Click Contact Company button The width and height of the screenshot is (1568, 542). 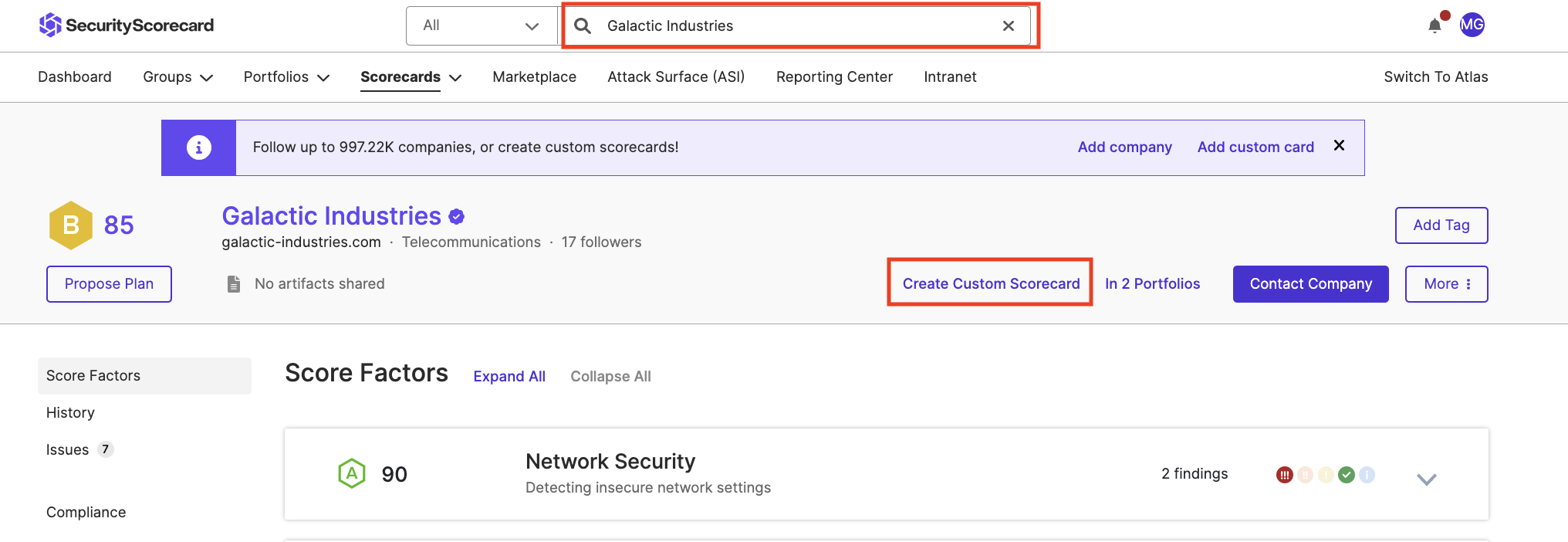pyautogui.click(x=1310, y=284)
